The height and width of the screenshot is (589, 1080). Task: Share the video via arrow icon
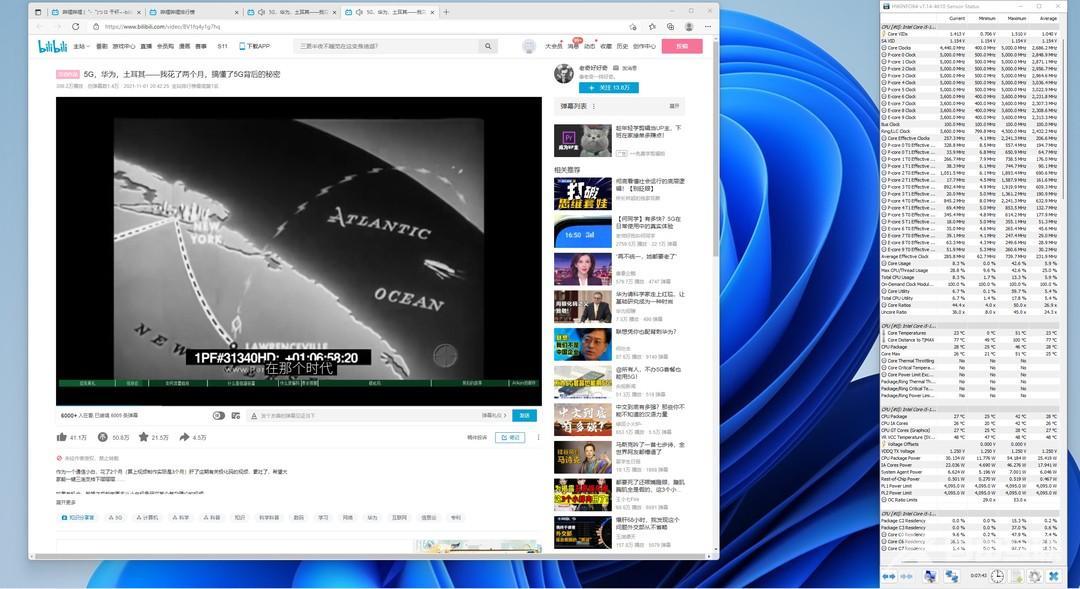[183, 437]
